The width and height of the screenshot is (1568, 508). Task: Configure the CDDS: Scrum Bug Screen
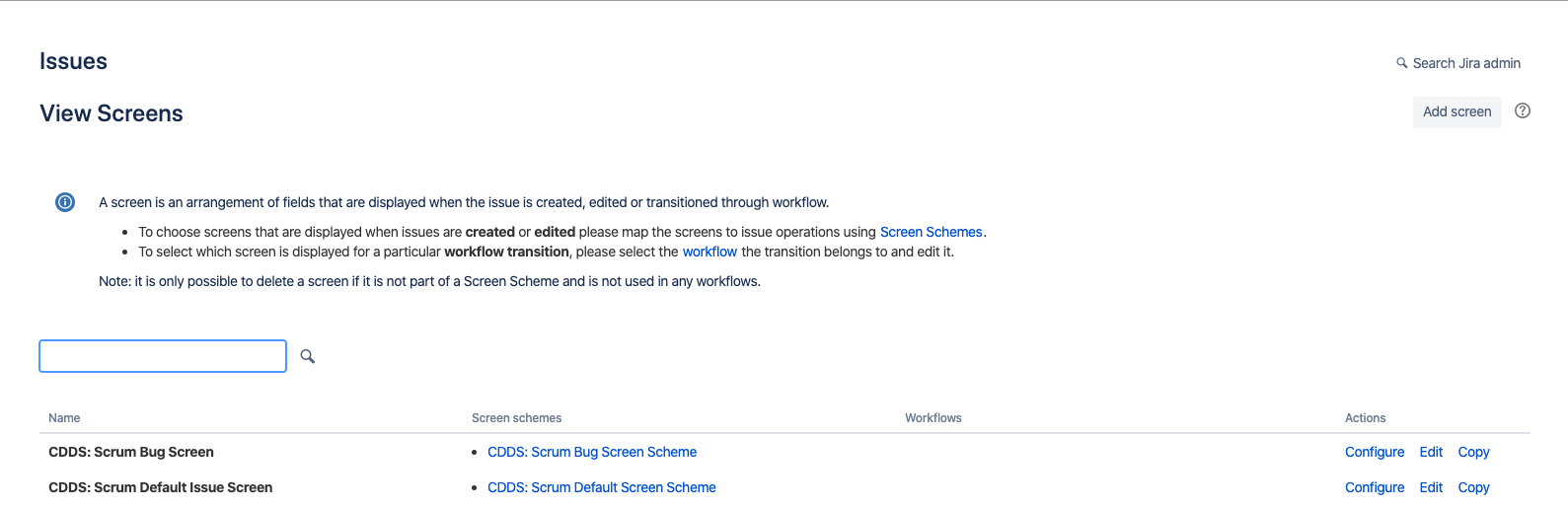[x=1375, y=452]
